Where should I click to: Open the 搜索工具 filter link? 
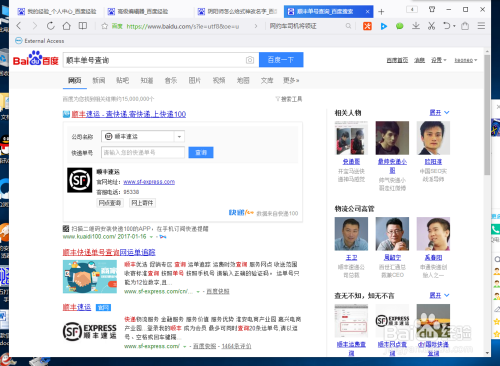click(x=289, y=99)
